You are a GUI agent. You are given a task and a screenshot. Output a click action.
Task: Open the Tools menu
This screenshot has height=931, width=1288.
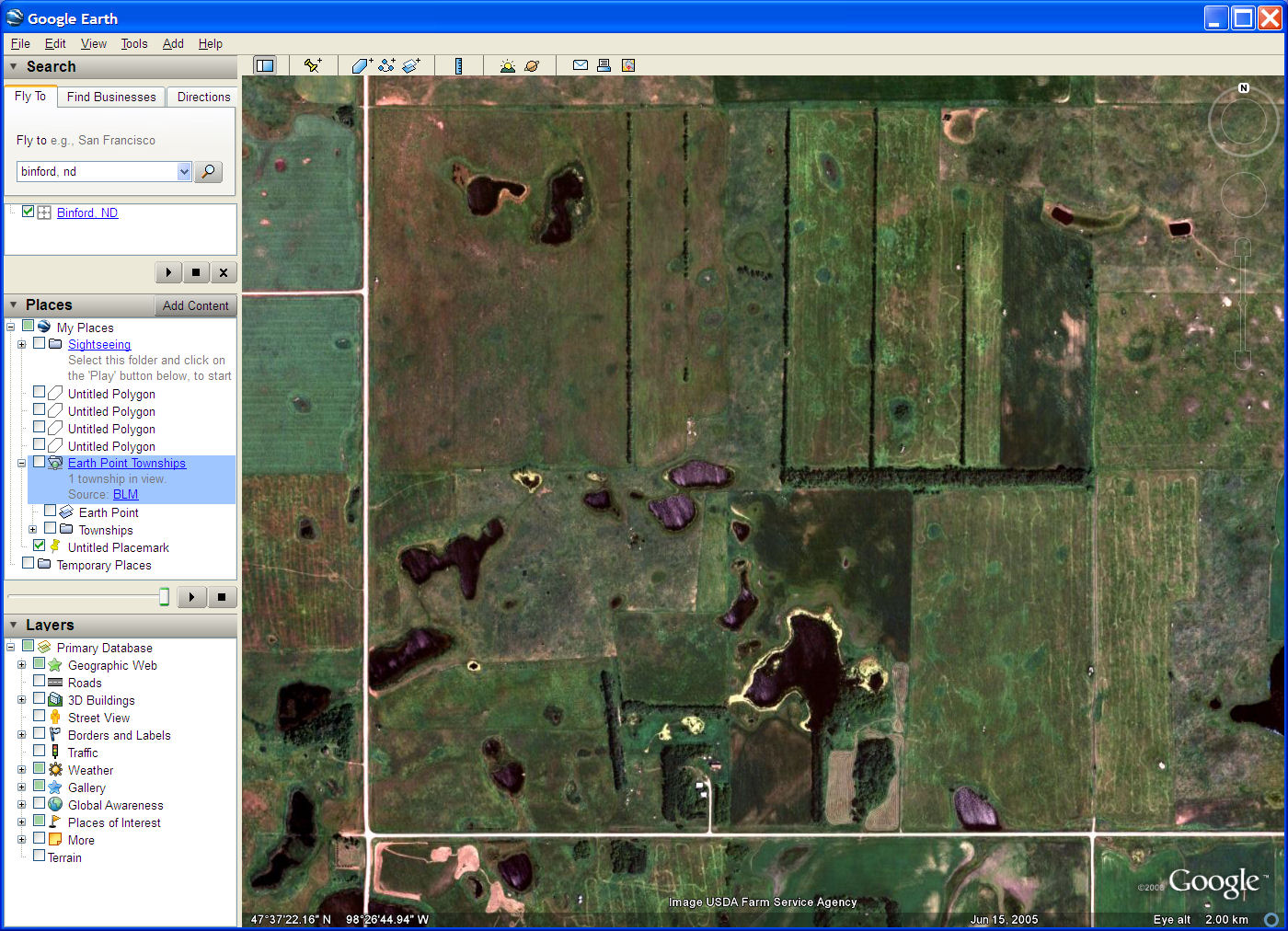click(134, 43)
